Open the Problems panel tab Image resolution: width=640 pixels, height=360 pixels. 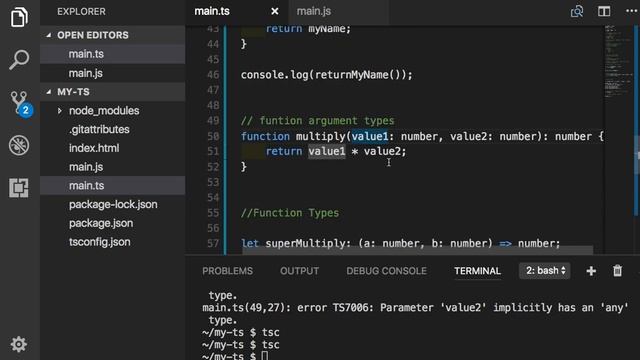coord(227,271)
